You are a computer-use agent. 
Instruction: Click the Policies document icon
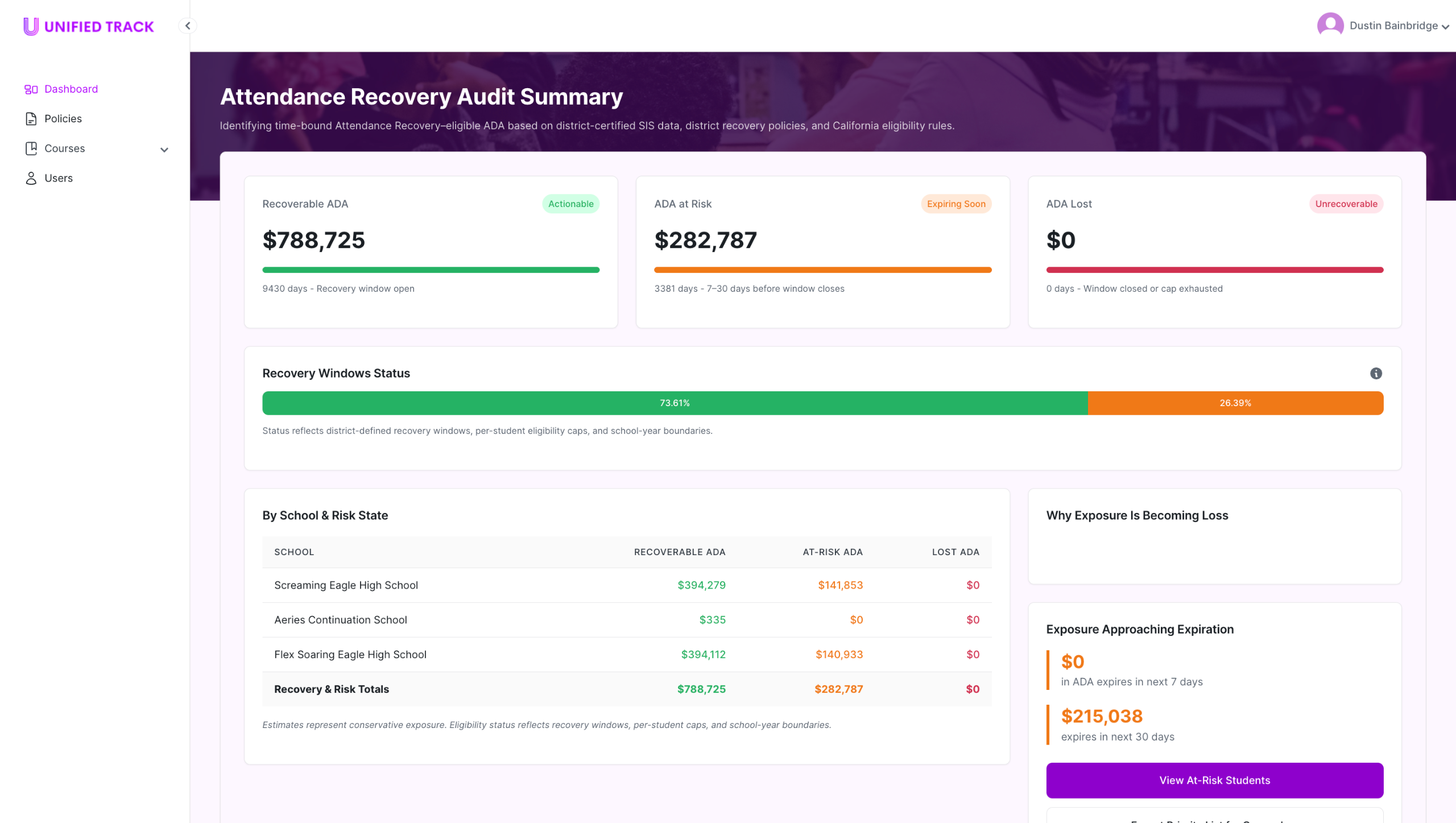[31, 119]
